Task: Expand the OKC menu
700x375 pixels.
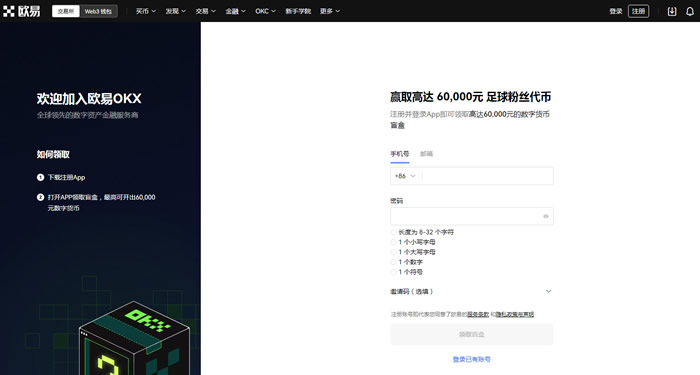Action: click(266, 11)
